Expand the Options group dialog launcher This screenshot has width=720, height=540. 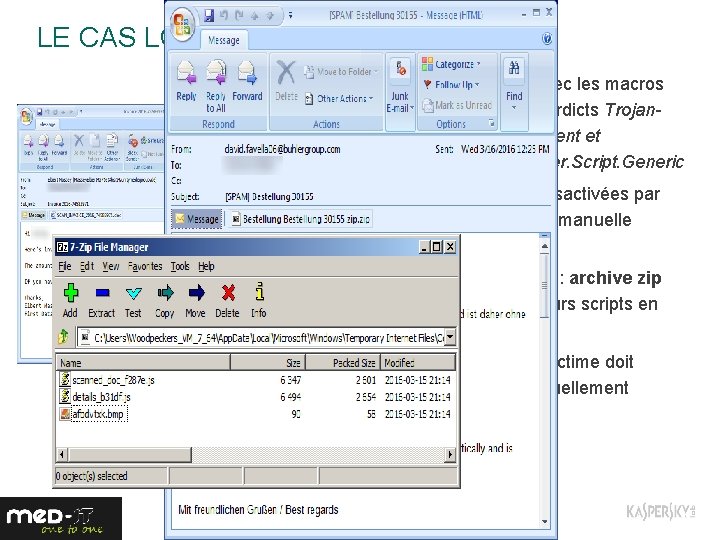pyautogui.click(x=491, y=123)
